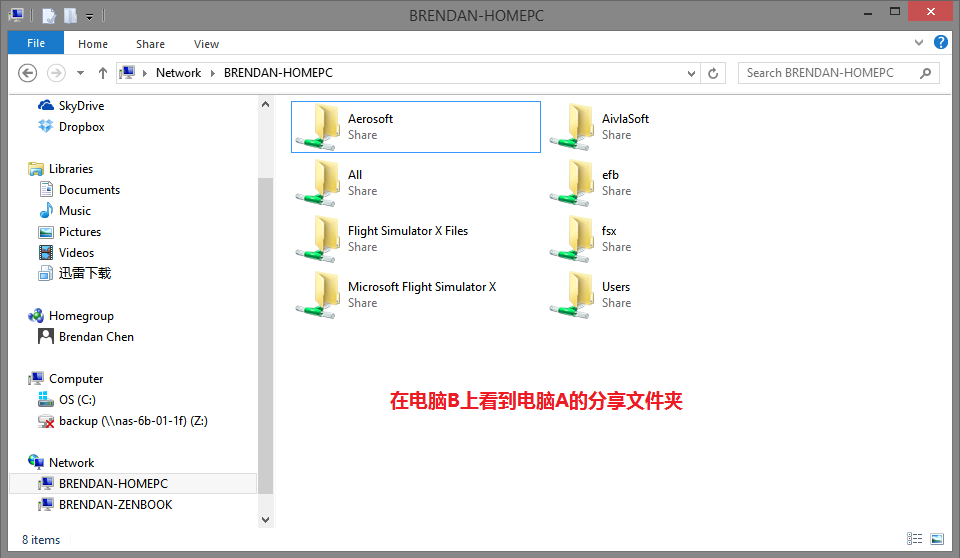Customize Quick Access Toolbar dropdown
960x558 pixels.
click(89, 17)
